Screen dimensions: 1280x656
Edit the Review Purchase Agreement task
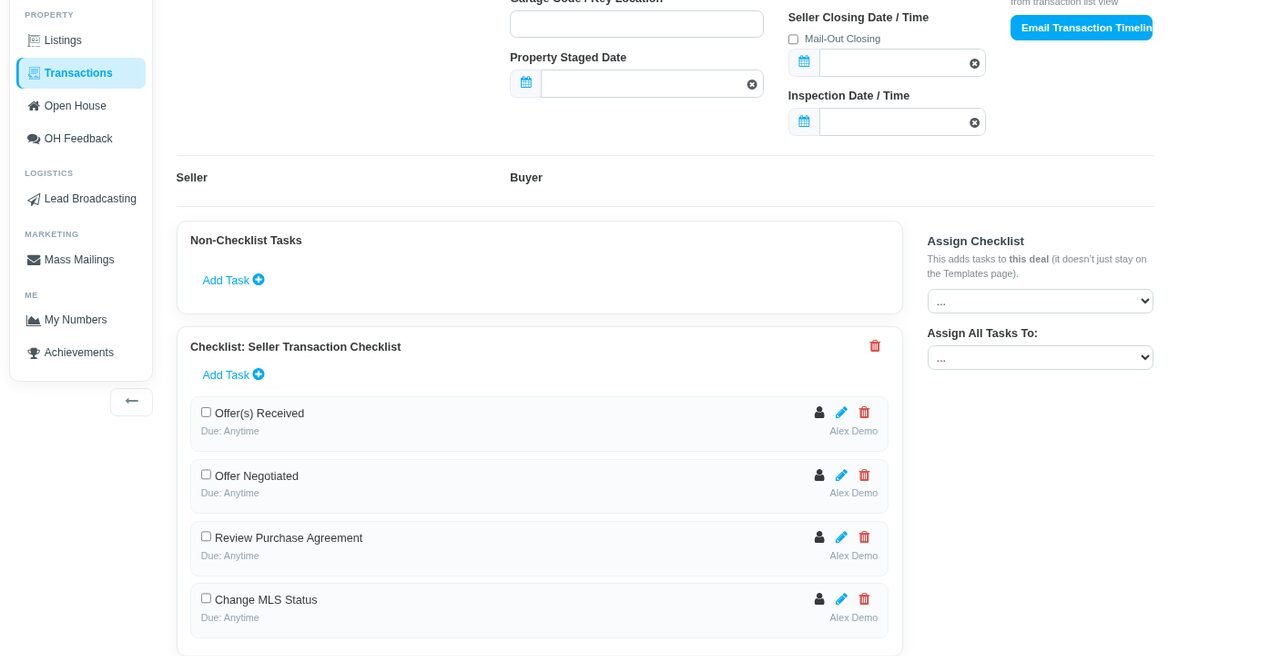[x=841, y=537]
